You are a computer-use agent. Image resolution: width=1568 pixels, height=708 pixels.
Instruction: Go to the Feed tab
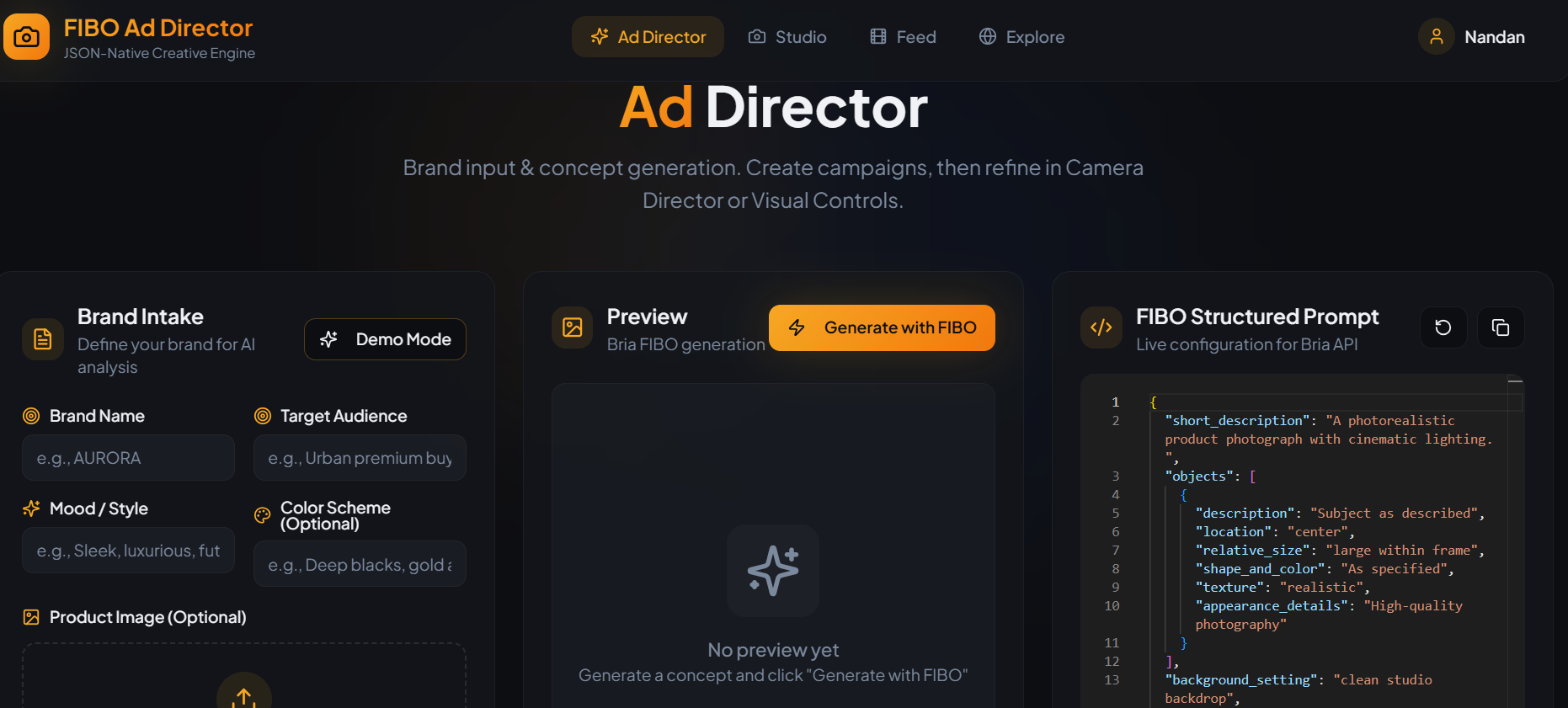[903, 37]
